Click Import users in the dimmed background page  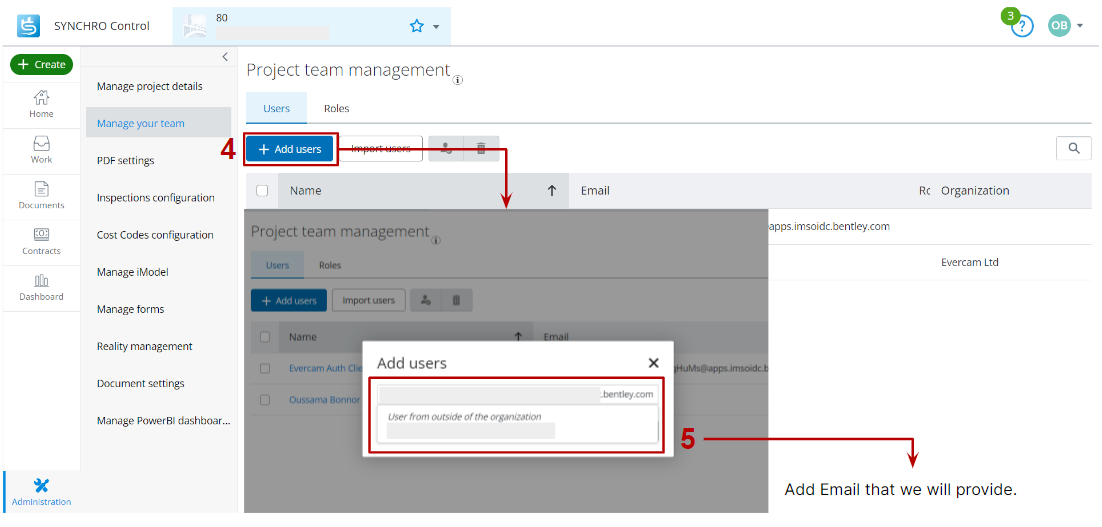click(368, 300)
